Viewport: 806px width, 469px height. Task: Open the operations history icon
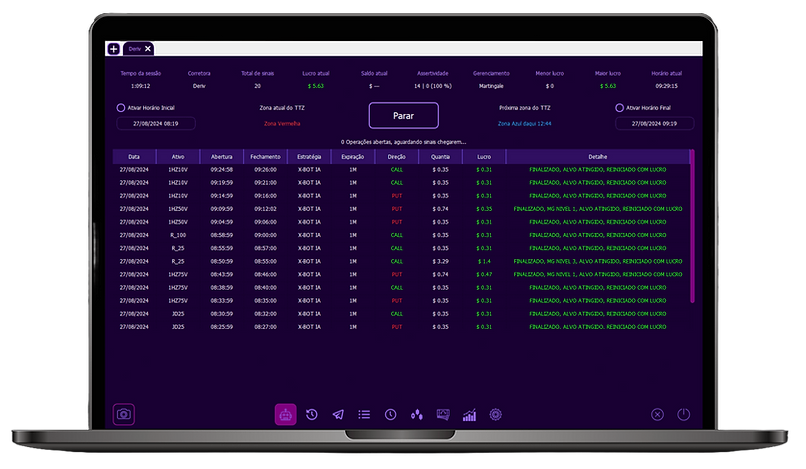point(312,414)
